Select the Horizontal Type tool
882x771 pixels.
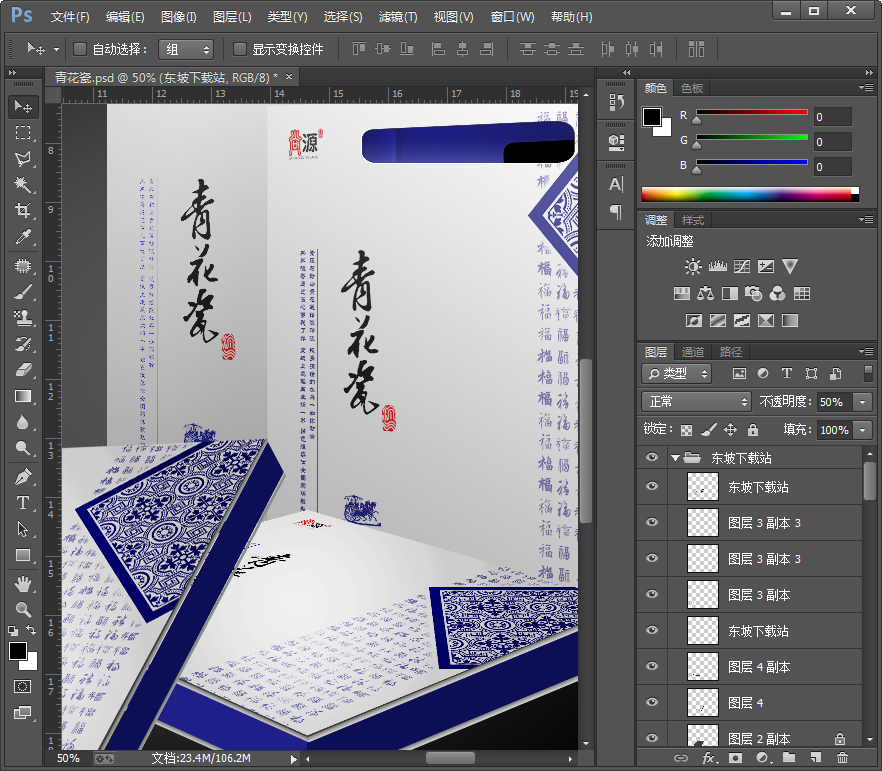pos(22,503)
